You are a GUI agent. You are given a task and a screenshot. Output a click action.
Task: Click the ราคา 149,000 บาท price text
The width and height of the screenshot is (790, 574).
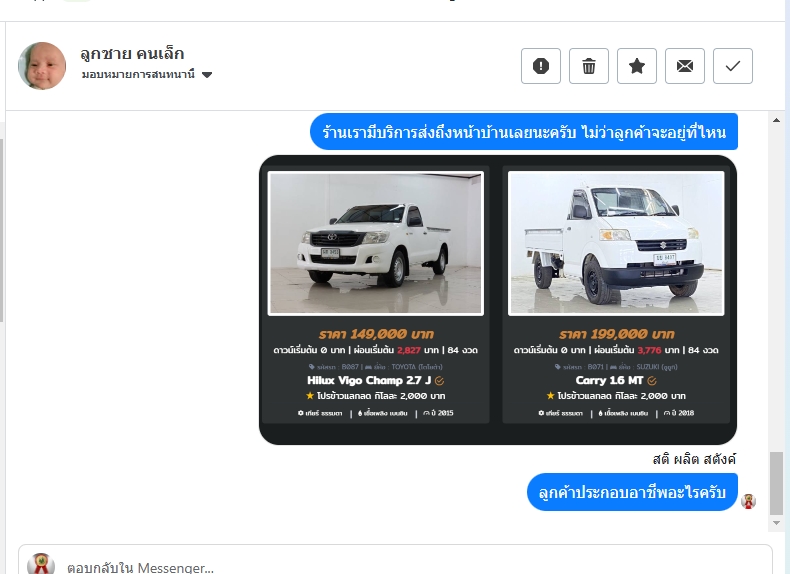pyautogui.click(x=376, y=334)
